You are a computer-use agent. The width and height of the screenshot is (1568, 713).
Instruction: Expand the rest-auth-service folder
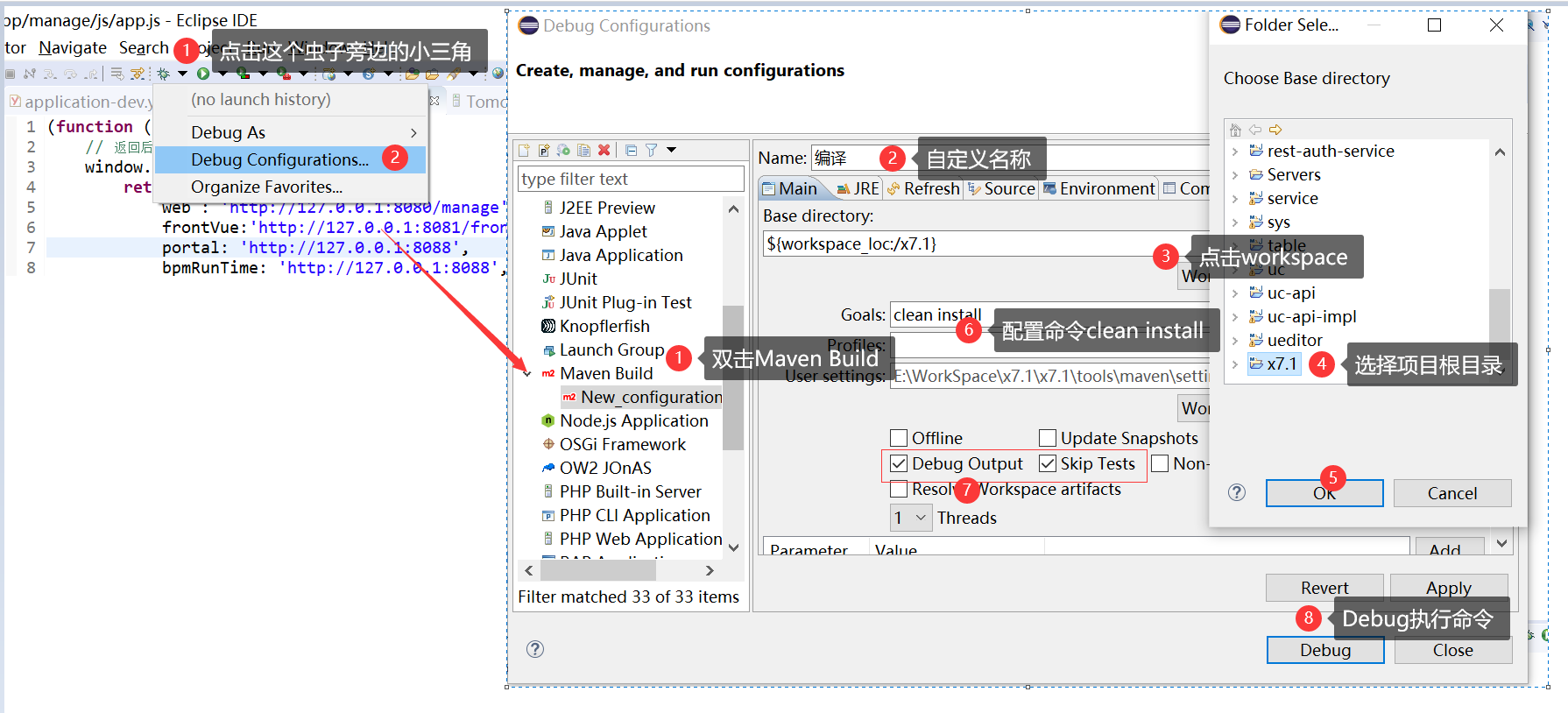pos(1235,151)
